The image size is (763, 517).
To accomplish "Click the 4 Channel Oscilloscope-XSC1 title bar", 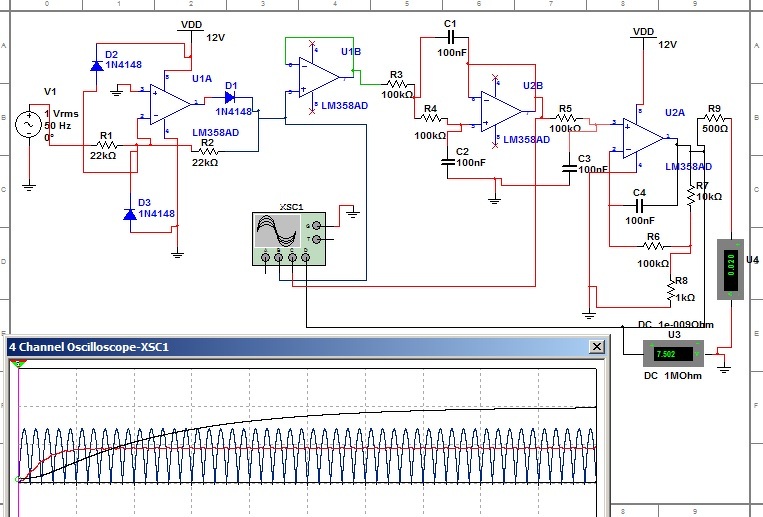I will click(x=306, y=347).
